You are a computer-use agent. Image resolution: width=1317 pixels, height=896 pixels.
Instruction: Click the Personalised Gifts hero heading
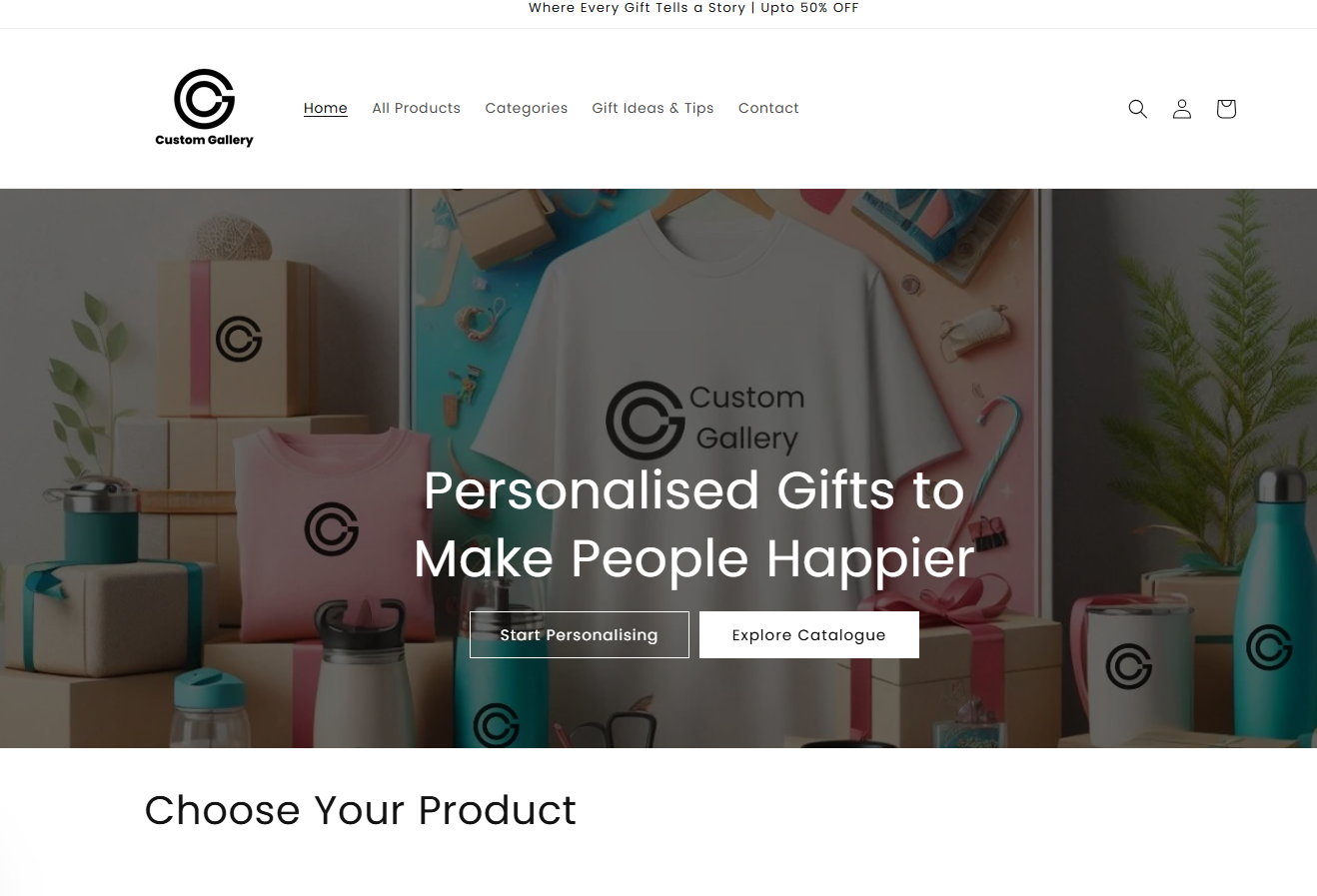[x=694, y=523]
